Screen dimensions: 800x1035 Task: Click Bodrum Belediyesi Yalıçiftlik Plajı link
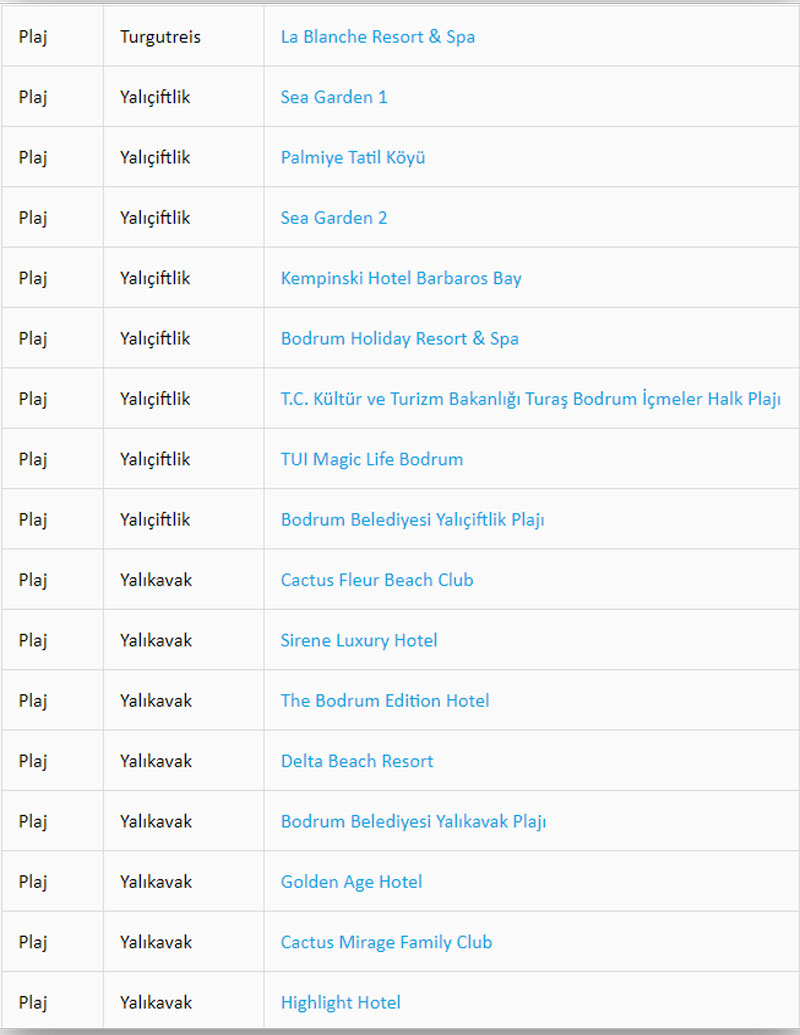pyautogui.click(x=412, y=520)
